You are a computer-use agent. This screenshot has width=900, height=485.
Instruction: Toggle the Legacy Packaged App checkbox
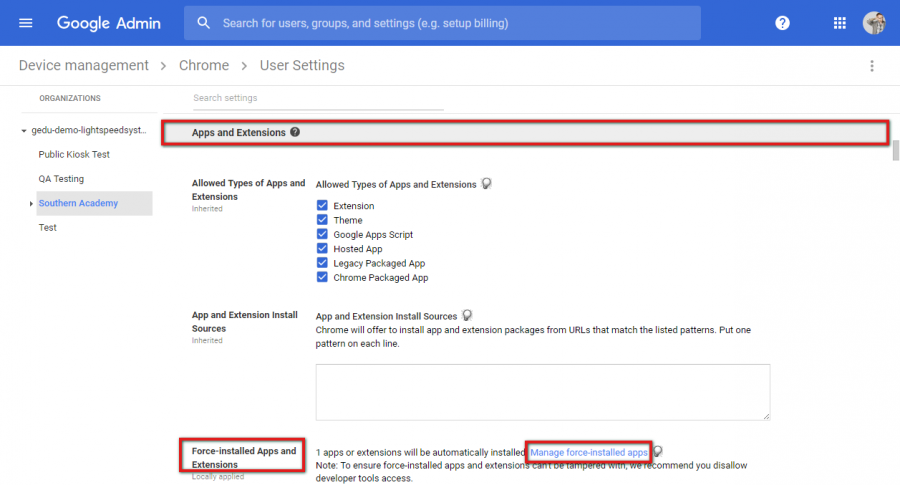pos(322,263)
